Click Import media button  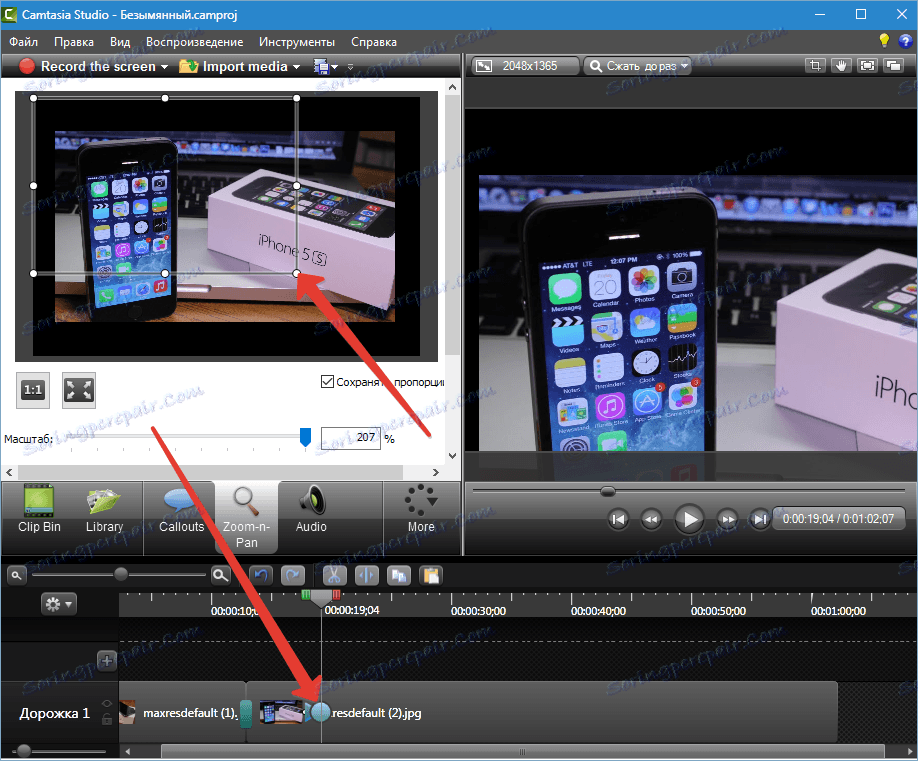point(234,66)
